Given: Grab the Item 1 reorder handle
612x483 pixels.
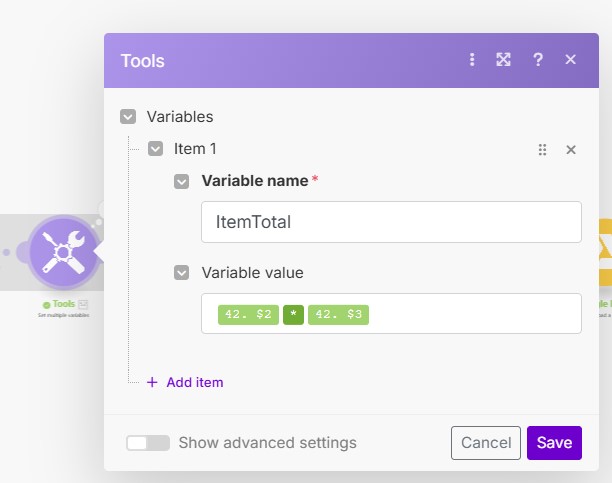Looking at the screenshot, I should tap(543, 150).
